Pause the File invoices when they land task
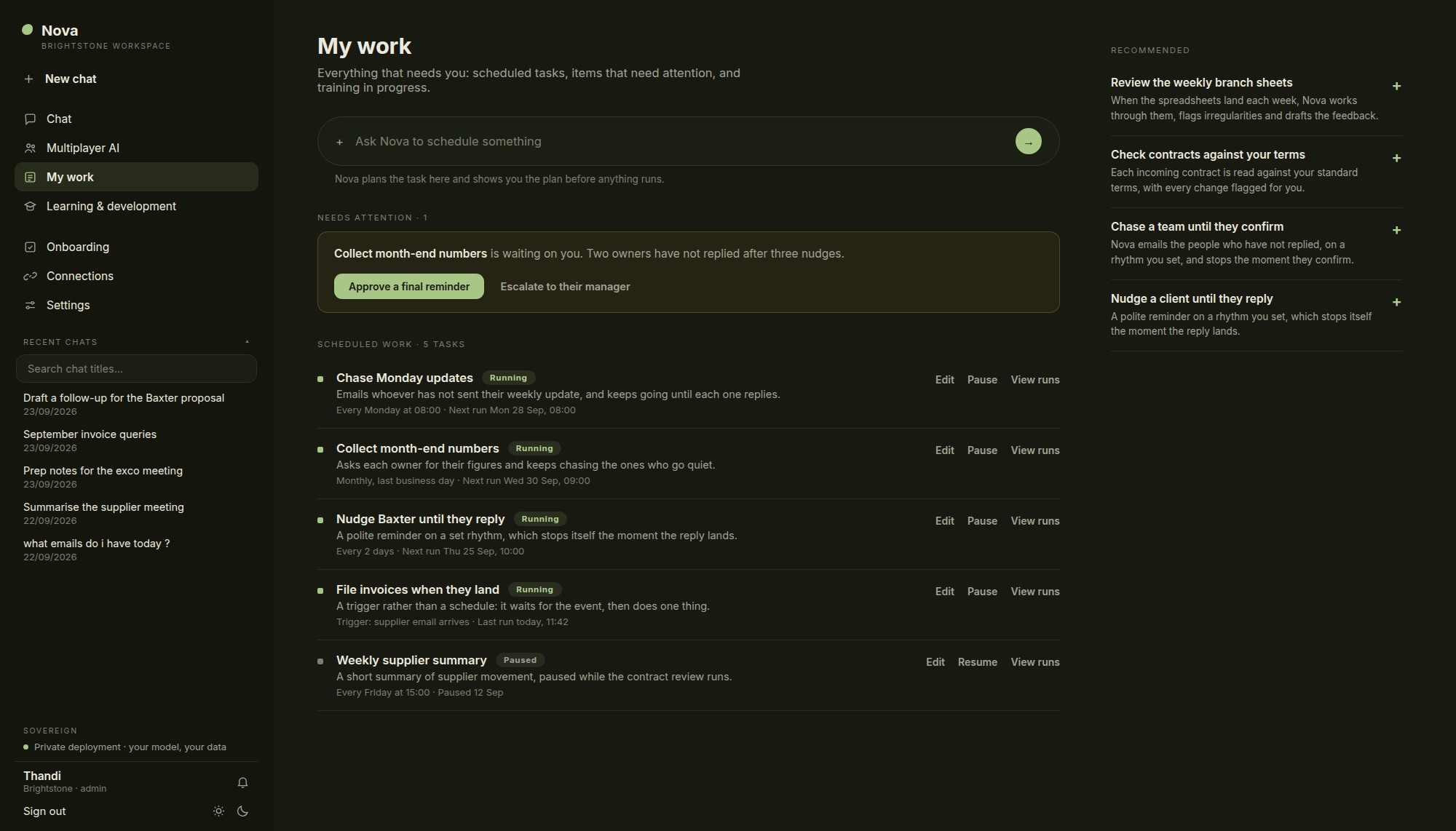This screenshot has width=1456, height=831. click(982, 592)
